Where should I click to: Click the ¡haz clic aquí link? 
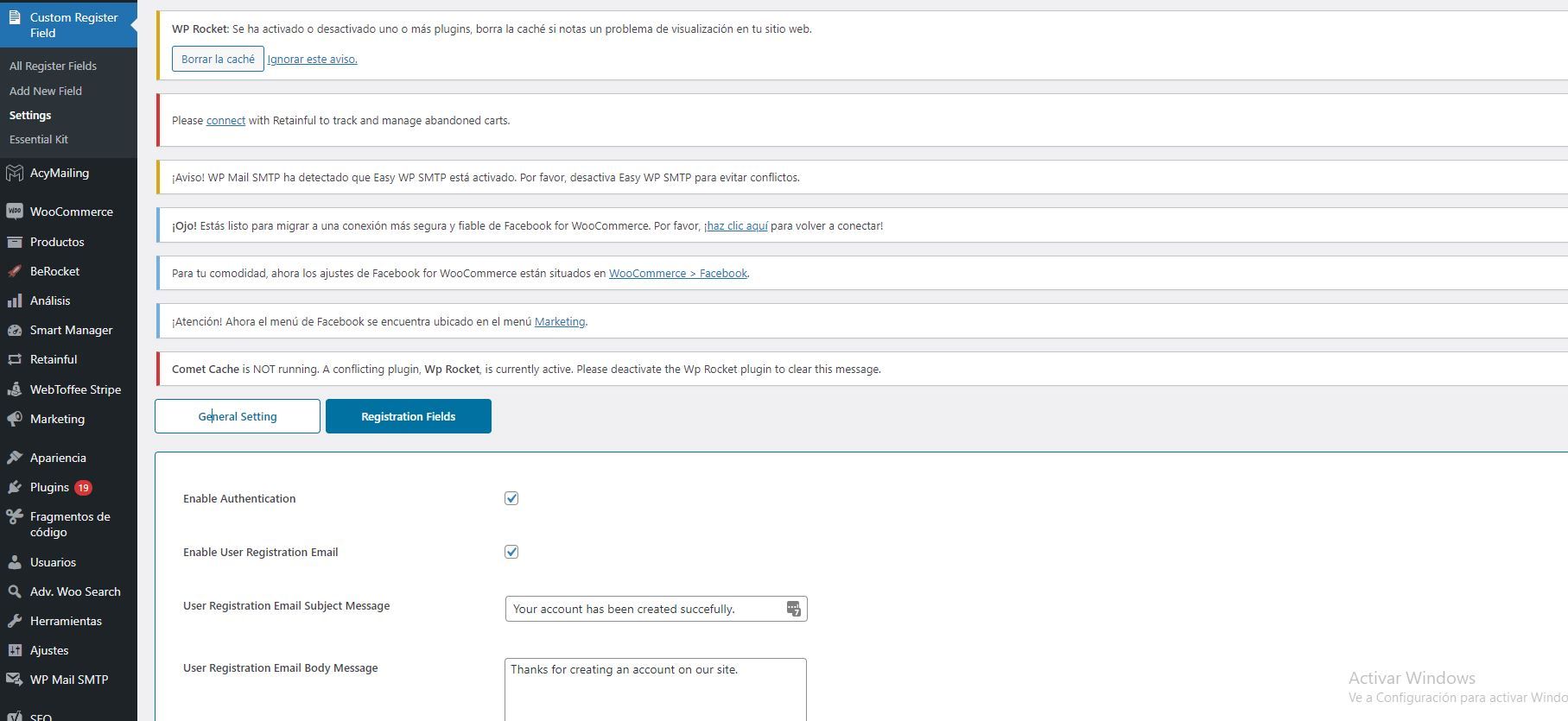736,226
